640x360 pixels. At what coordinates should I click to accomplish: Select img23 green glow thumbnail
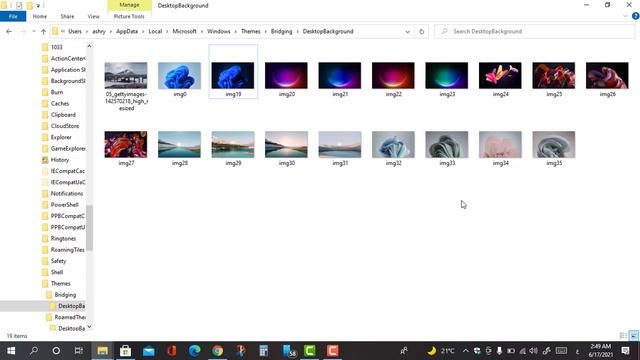click(x=447, y=76)
